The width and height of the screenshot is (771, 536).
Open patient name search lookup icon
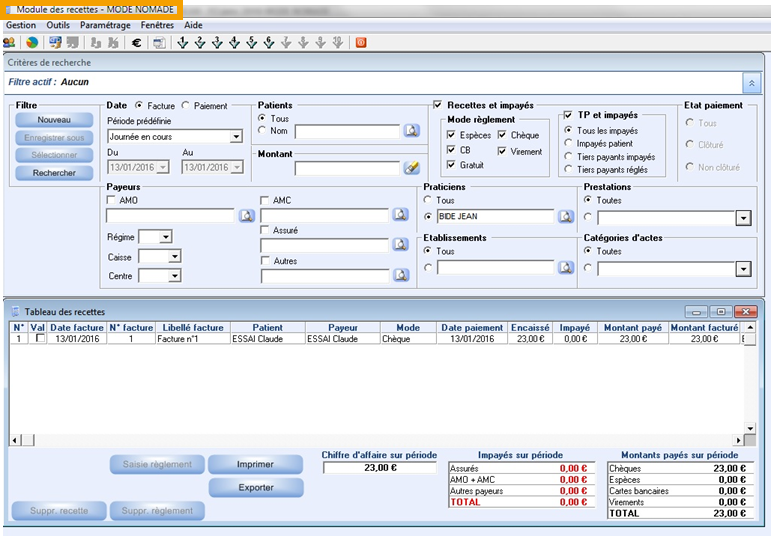[x=411, y=131]
